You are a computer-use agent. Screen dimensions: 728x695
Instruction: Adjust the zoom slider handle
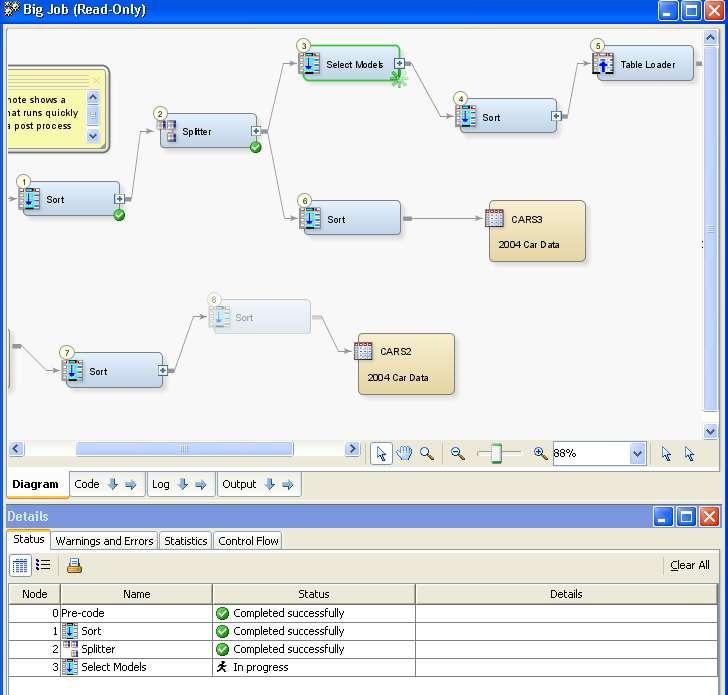(x=496, y=453)
